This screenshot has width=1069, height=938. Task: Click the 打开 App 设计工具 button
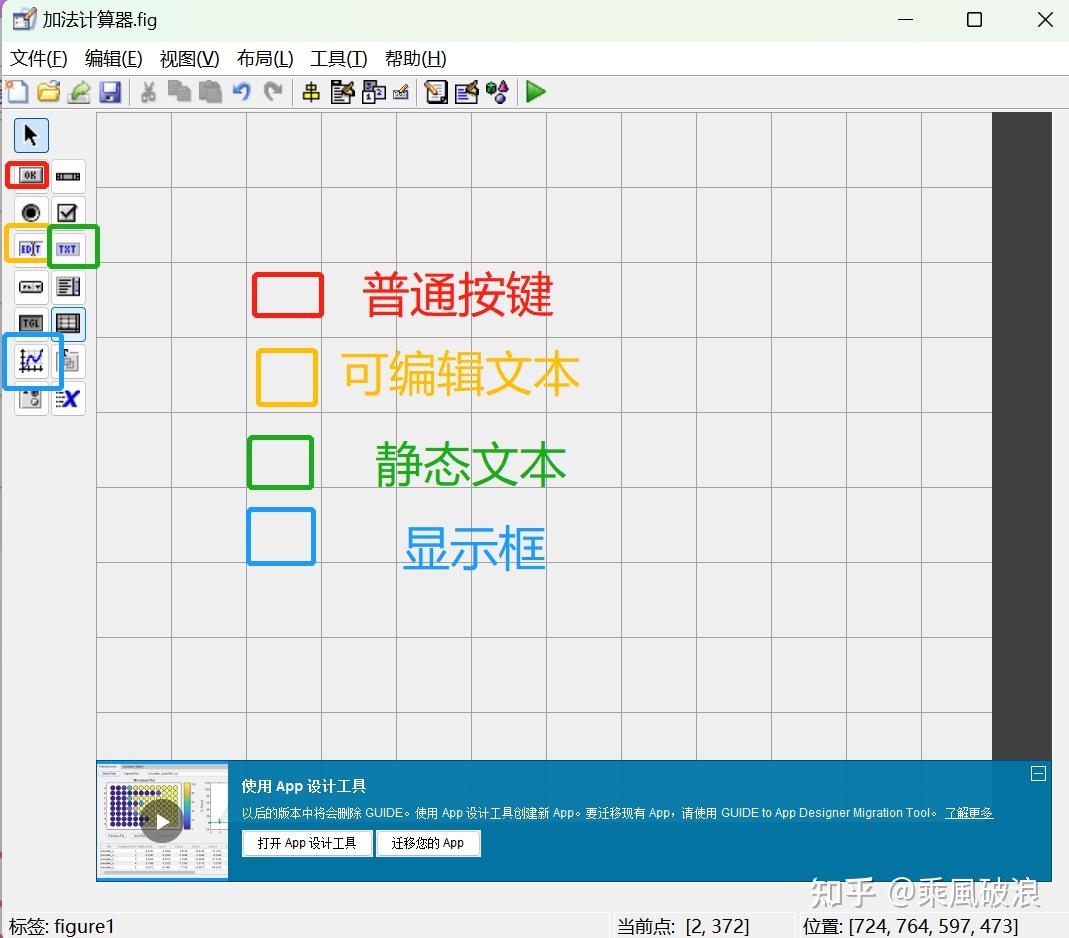tap(306, 843)
